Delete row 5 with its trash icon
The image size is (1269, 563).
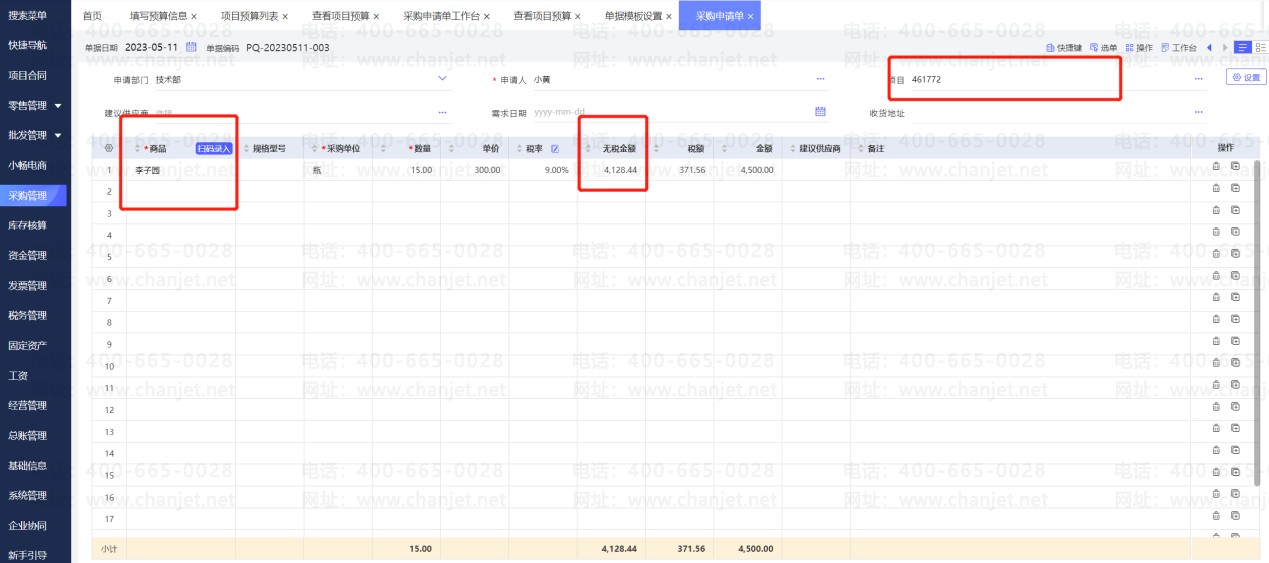point(1217,254)
